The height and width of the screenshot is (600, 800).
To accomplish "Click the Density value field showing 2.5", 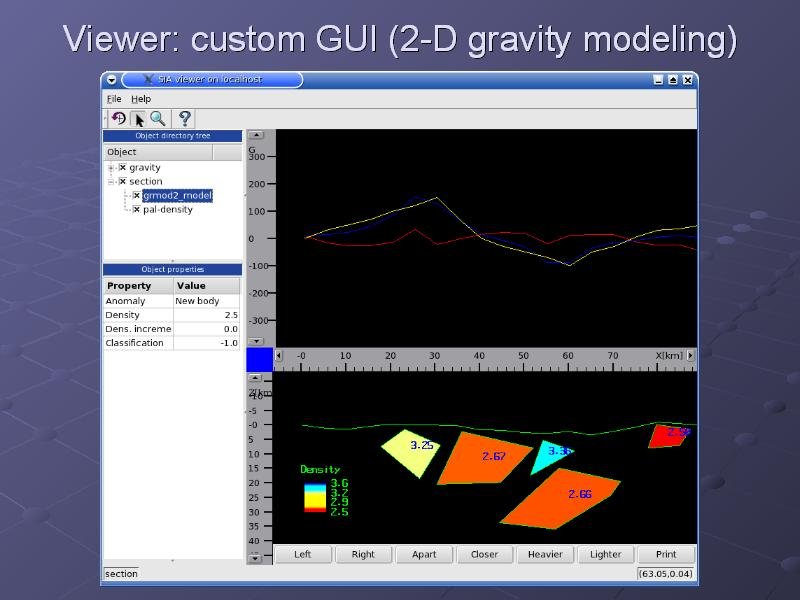I will (x=207, y=315).
